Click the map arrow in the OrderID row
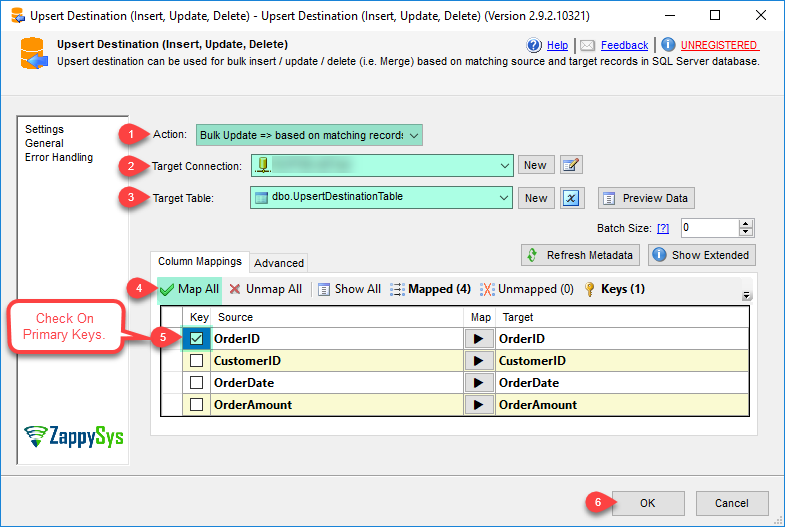785x527 pixels. point(479,339)
